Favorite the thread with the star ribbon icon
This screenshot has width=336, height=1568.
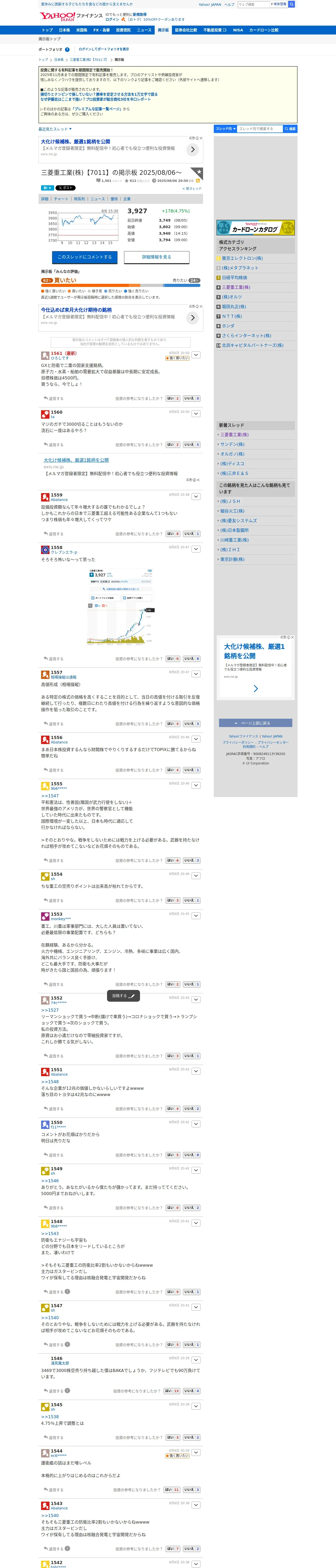click(x=197, y=174)
